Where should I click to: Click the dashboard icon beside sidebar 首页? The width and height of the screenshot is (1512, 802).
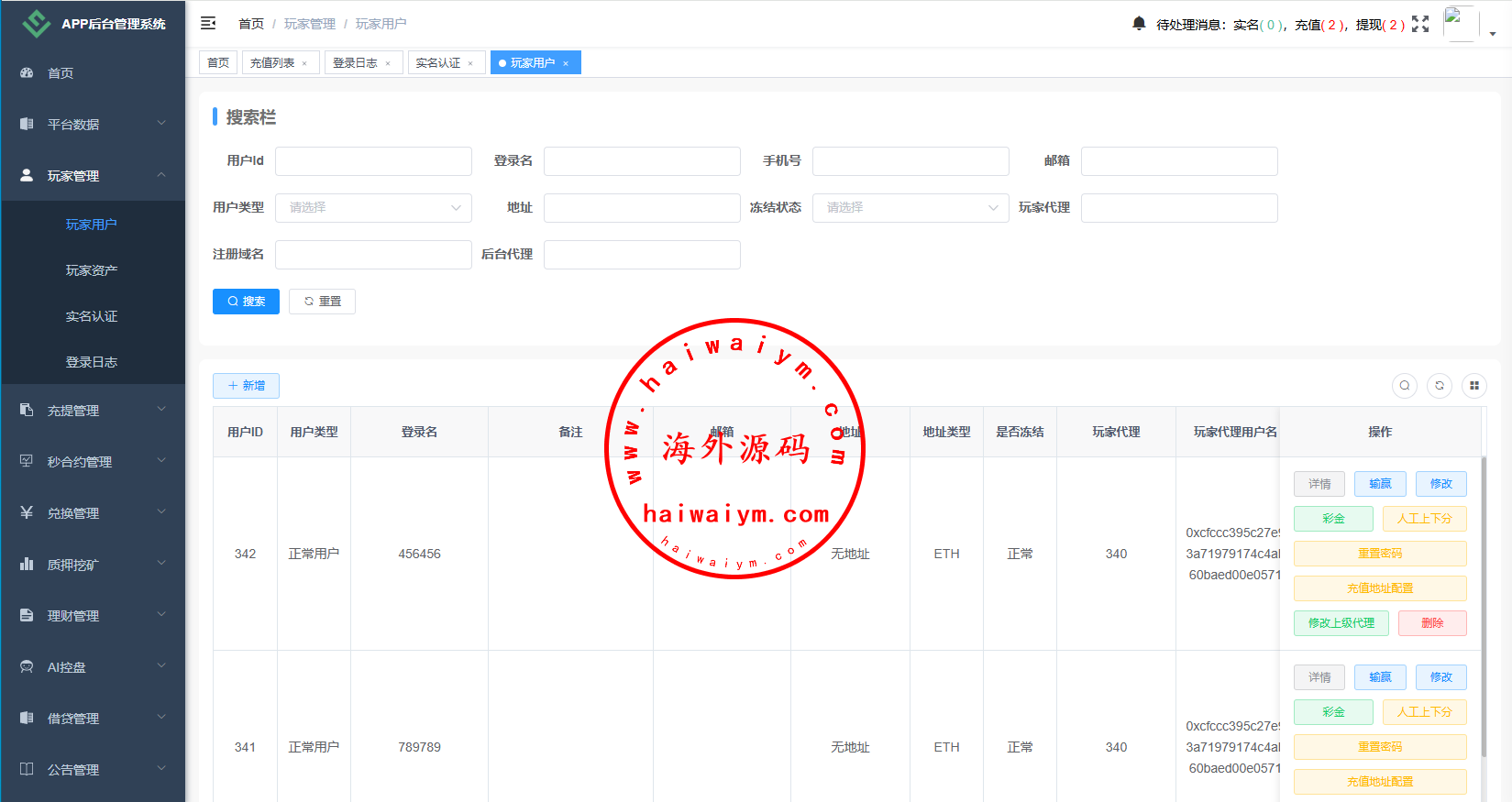[x=27, y=72]
